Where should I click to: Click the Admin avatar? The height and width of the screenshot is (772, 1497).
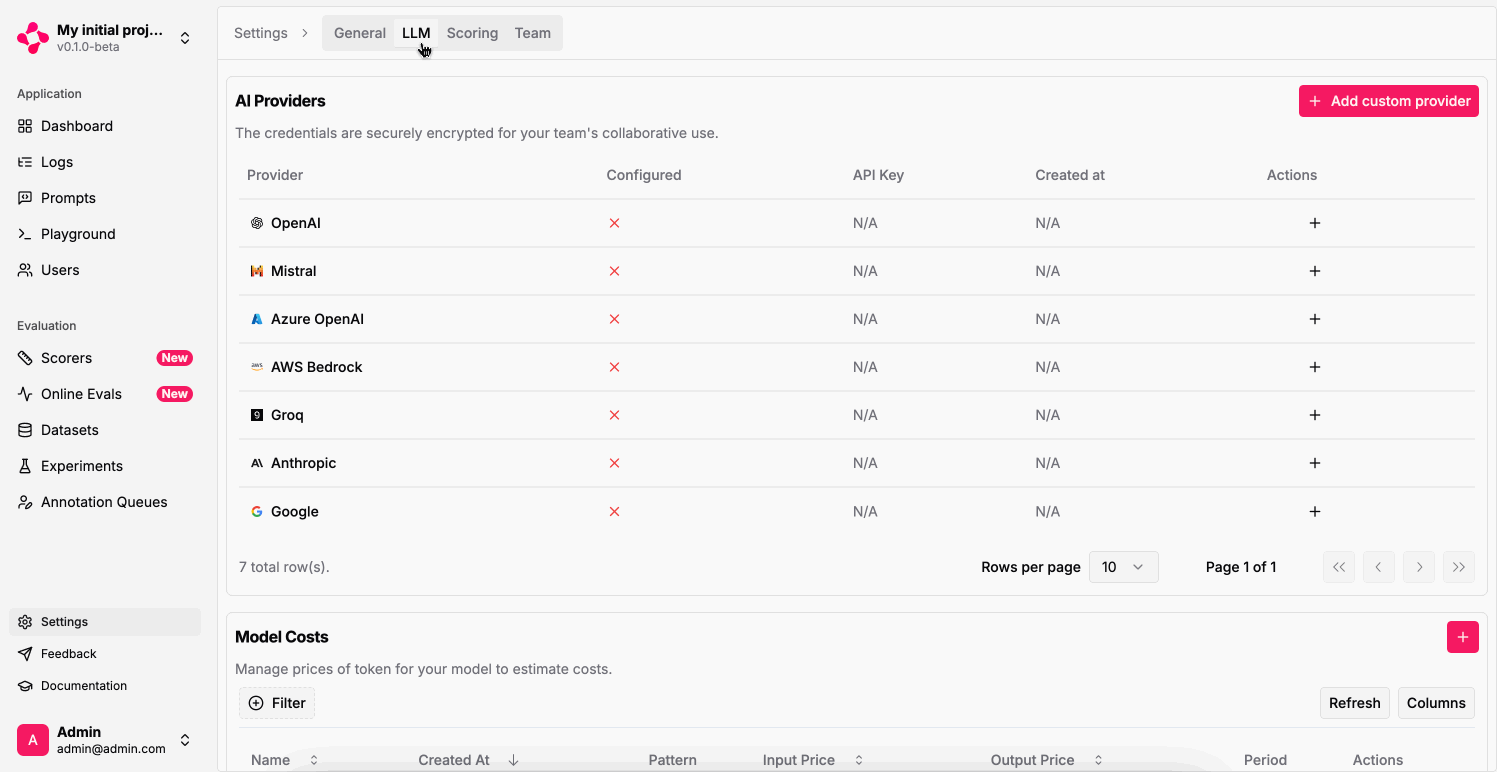[x=33, y=740]
